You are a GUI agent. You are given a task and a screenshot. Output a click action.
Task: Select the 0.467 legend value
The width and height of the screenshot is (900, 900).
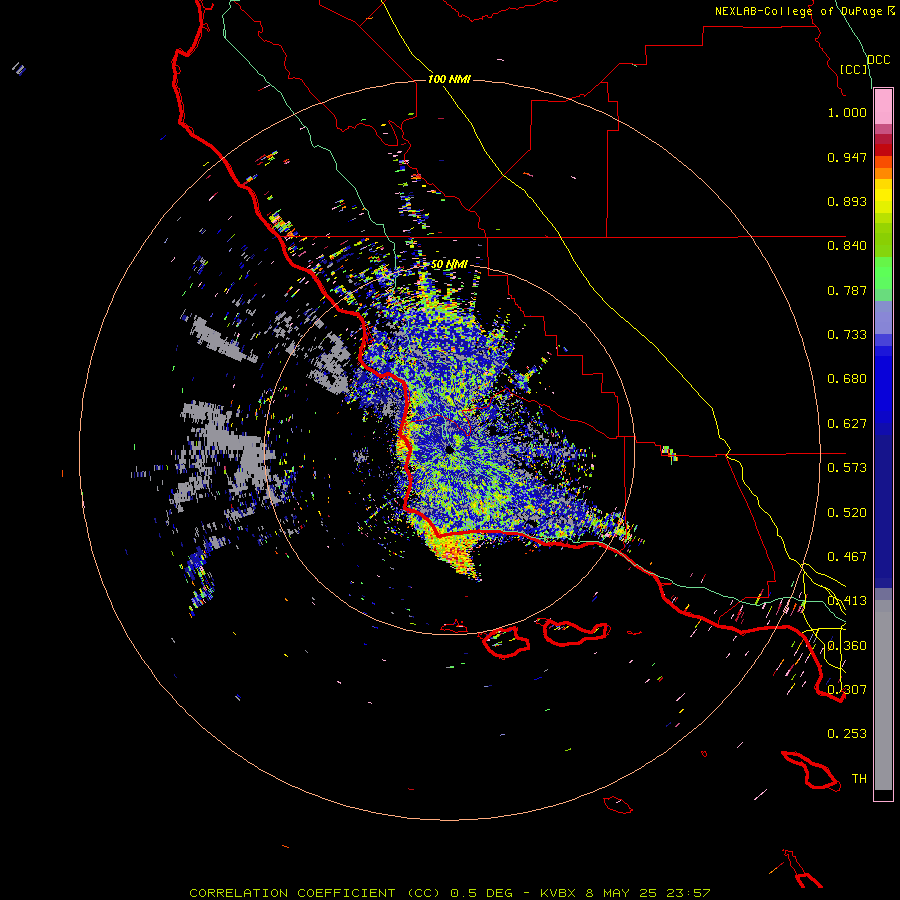click(847, 557)
